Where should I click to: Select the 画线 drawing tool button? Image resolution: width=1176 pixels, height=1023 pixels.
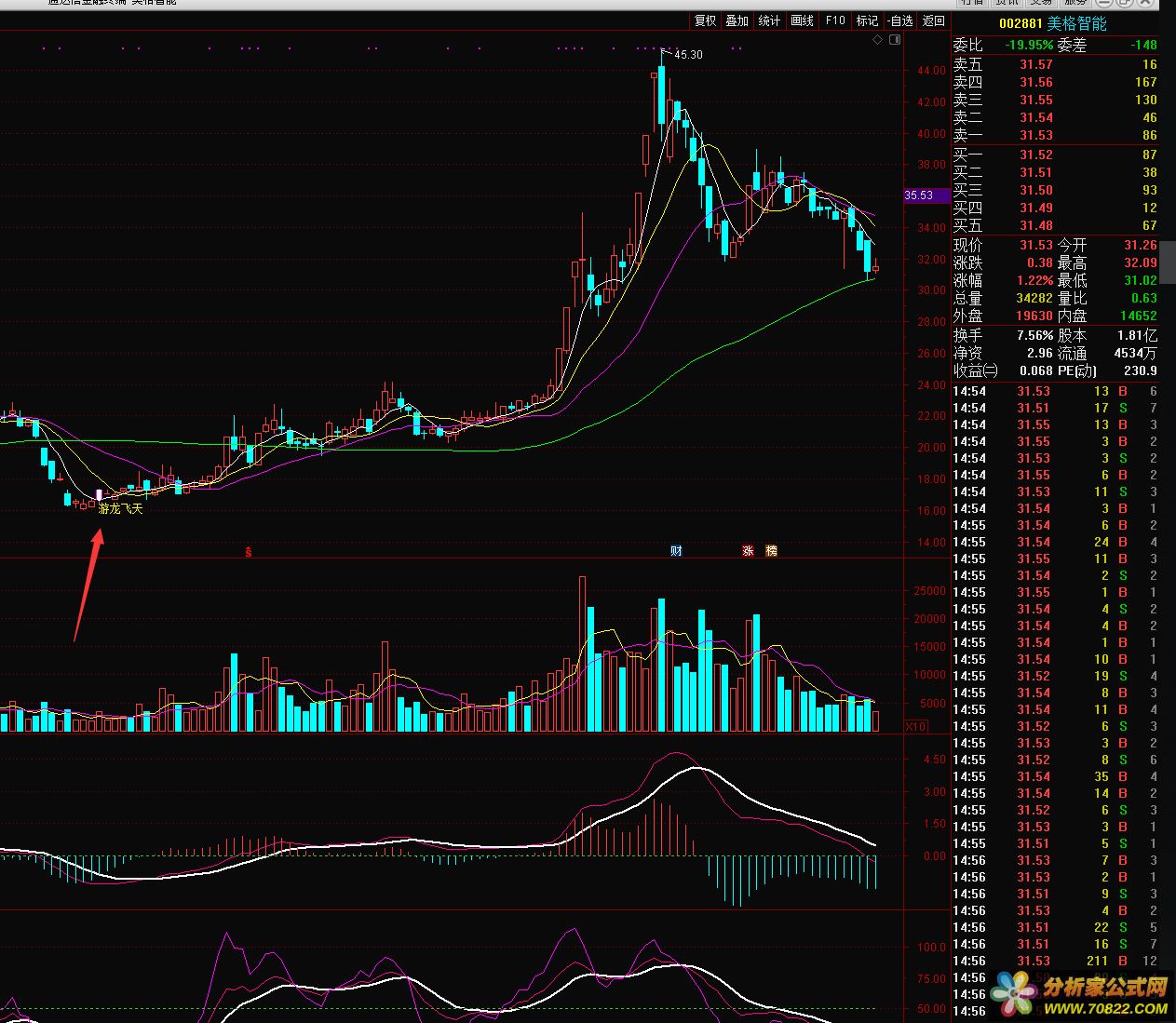[x=802, y=20]
